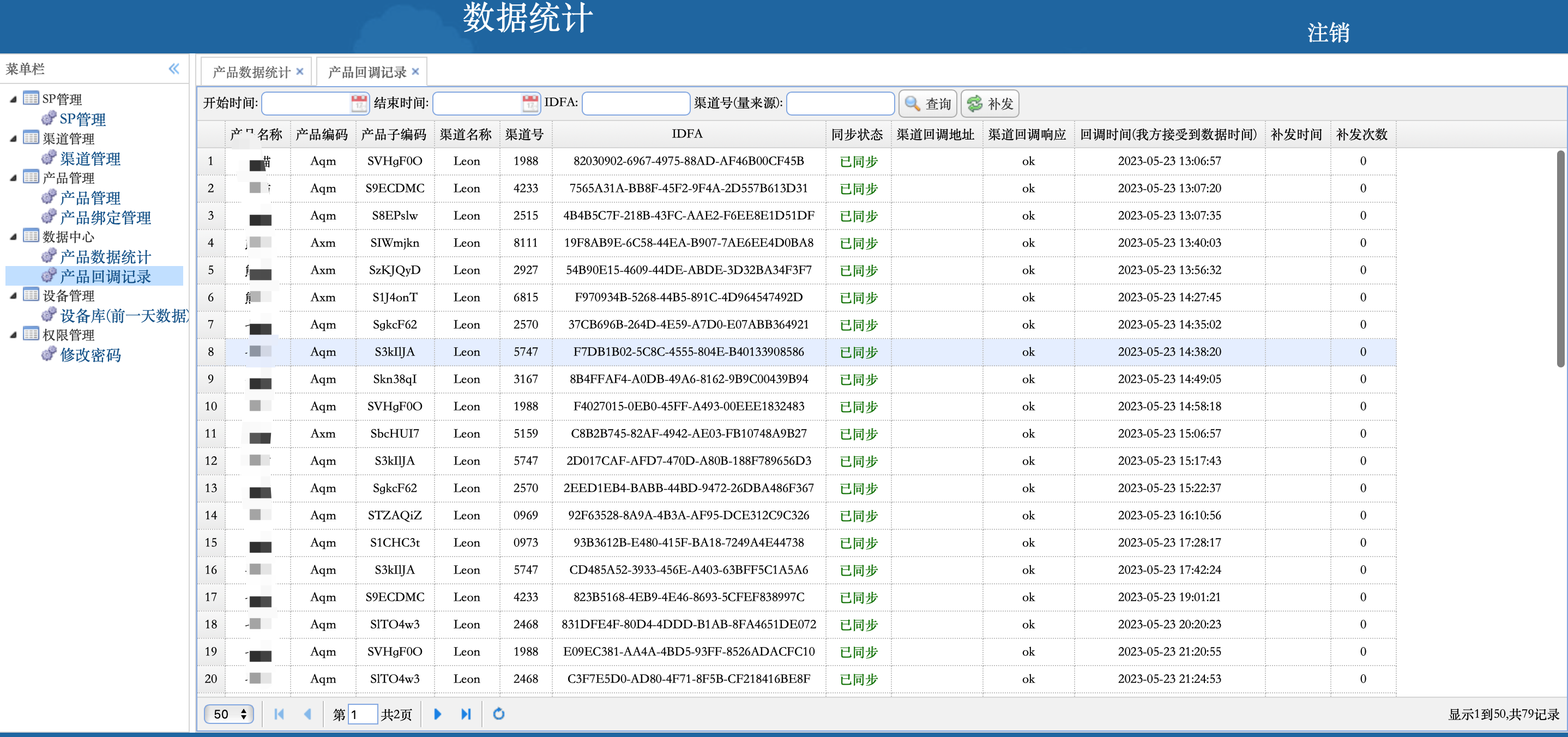
Task: Jump to last page icon
Action: click(x=466, y=714)
